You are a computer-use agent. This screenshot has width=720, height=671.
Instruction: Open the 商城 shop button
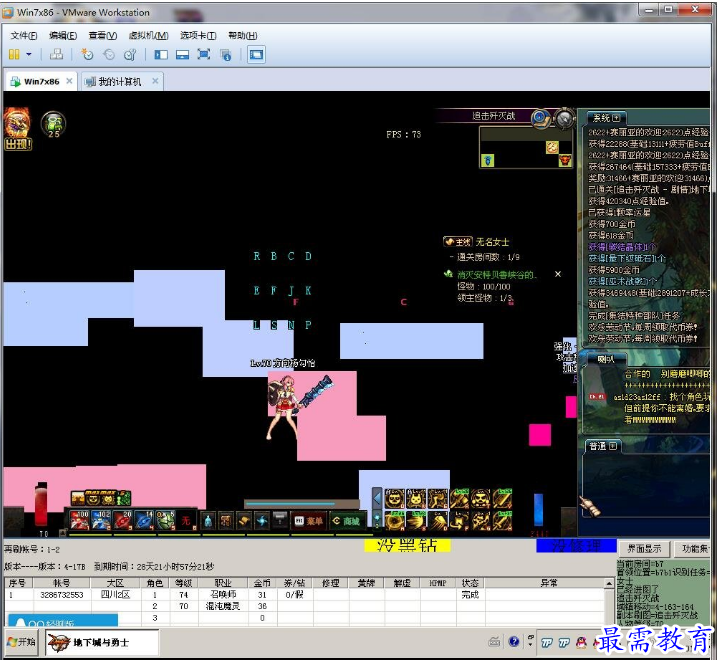point(346,521)
